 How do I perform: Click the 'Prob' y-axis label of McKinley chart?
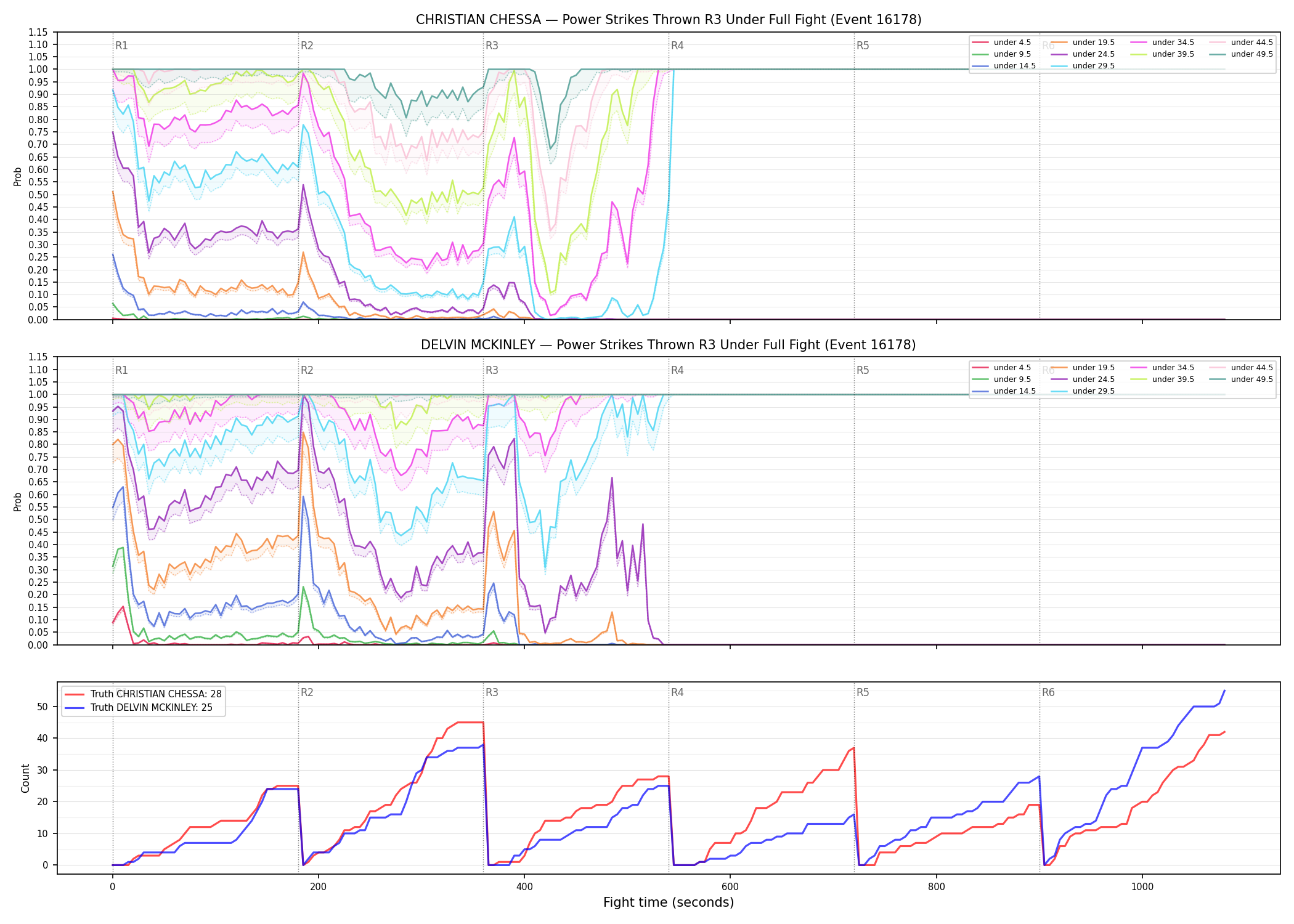coord(18,501)
